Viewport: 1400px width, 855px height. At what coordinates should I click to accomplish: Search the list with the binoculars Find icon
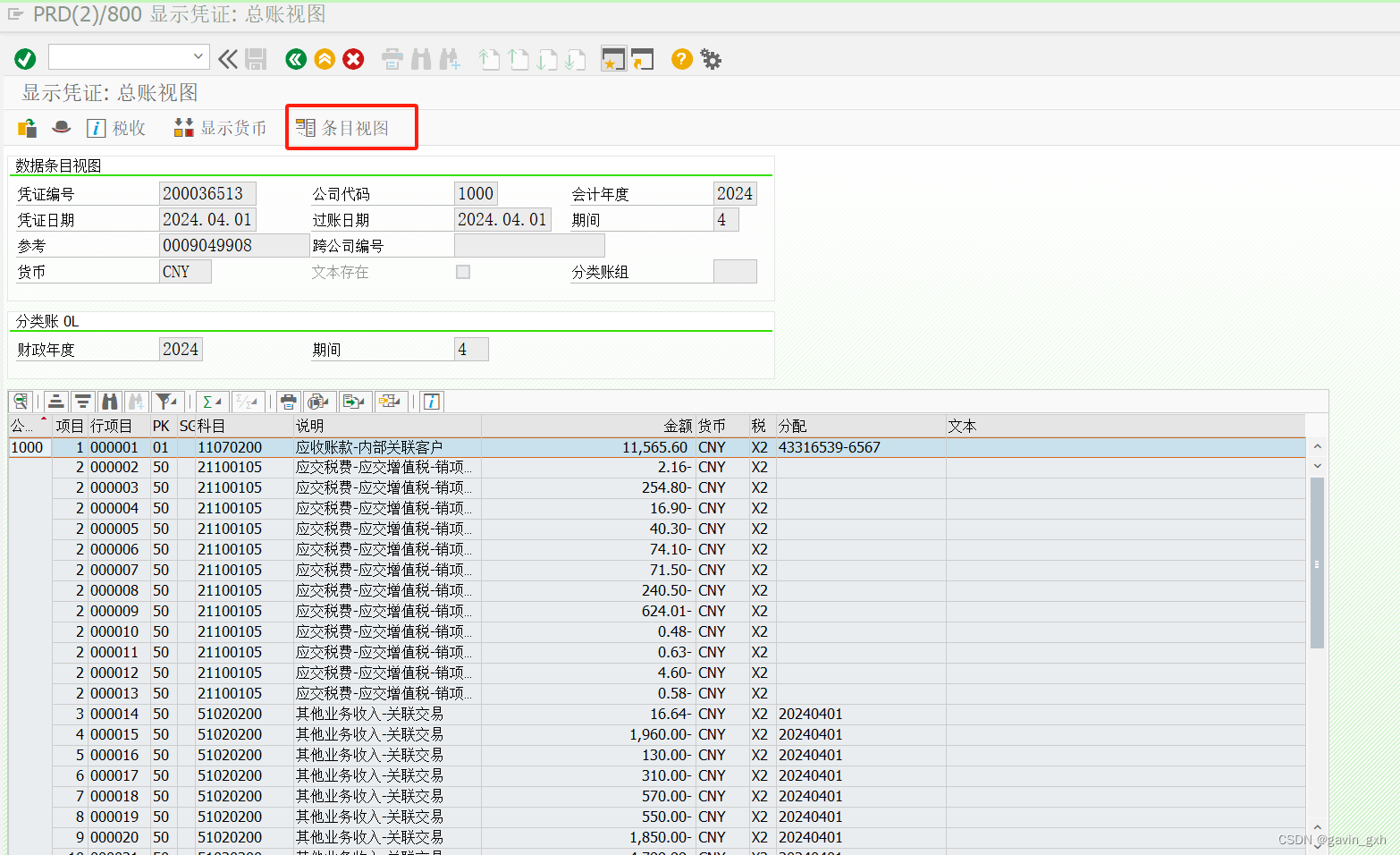click(x=109, y=402)
